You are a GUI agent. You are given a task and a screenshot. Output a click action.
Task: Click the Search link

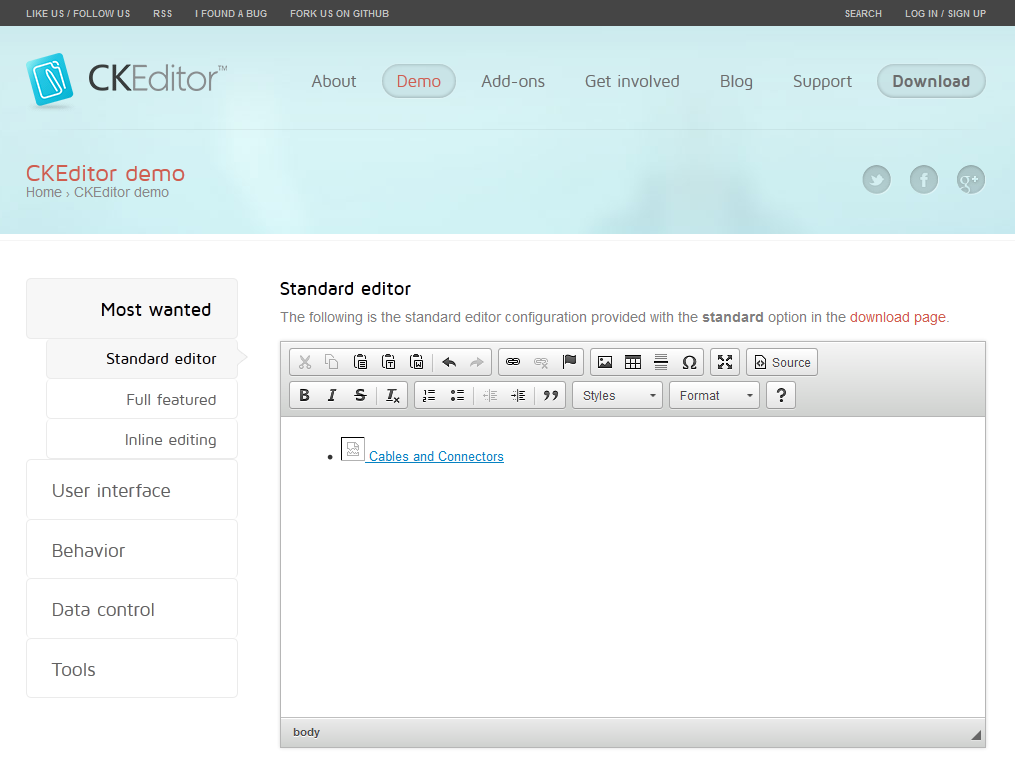click(x=863, y=14)
